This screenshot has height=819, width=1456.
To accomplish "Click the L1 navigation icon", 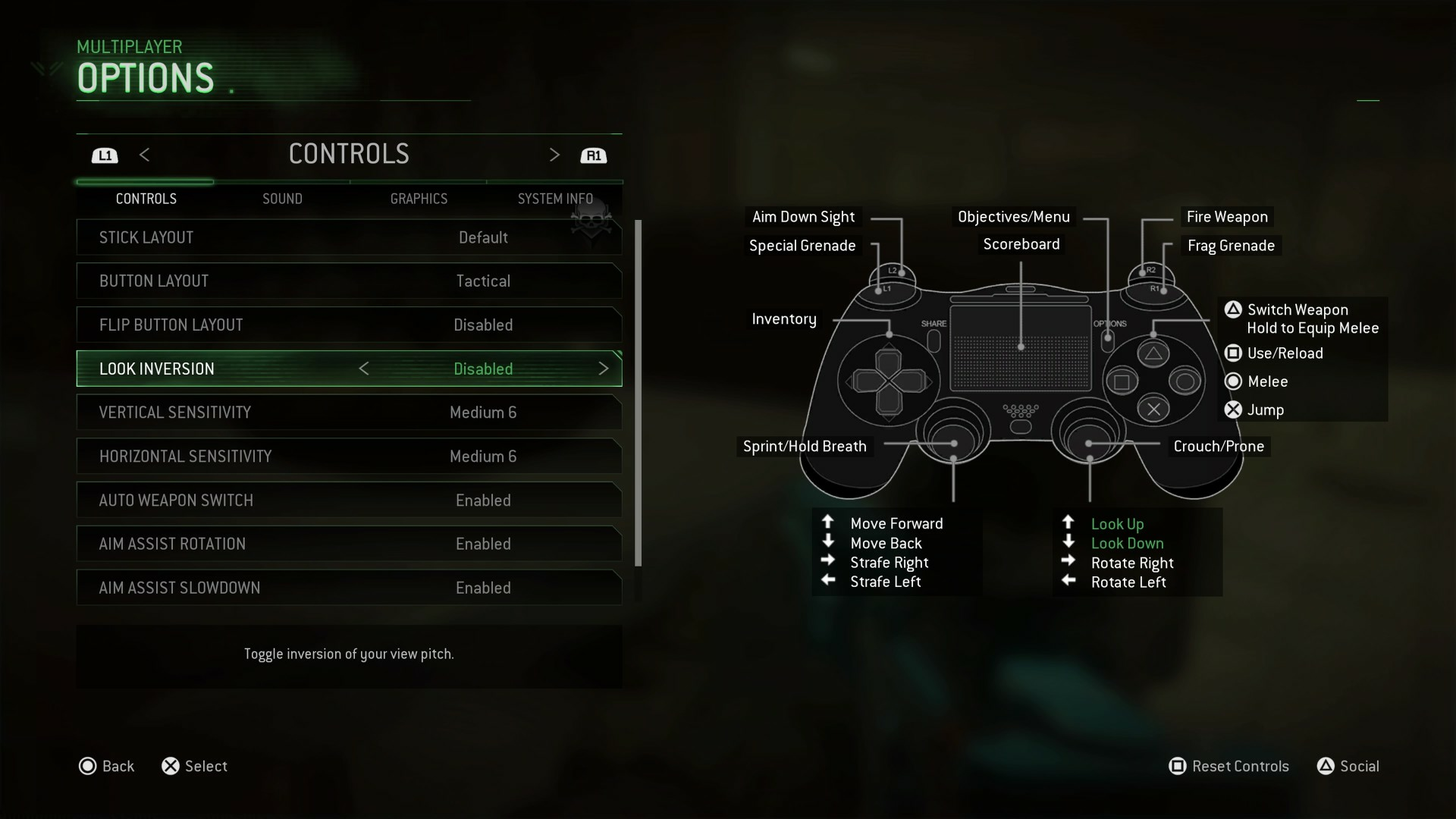I will (105, 155).
